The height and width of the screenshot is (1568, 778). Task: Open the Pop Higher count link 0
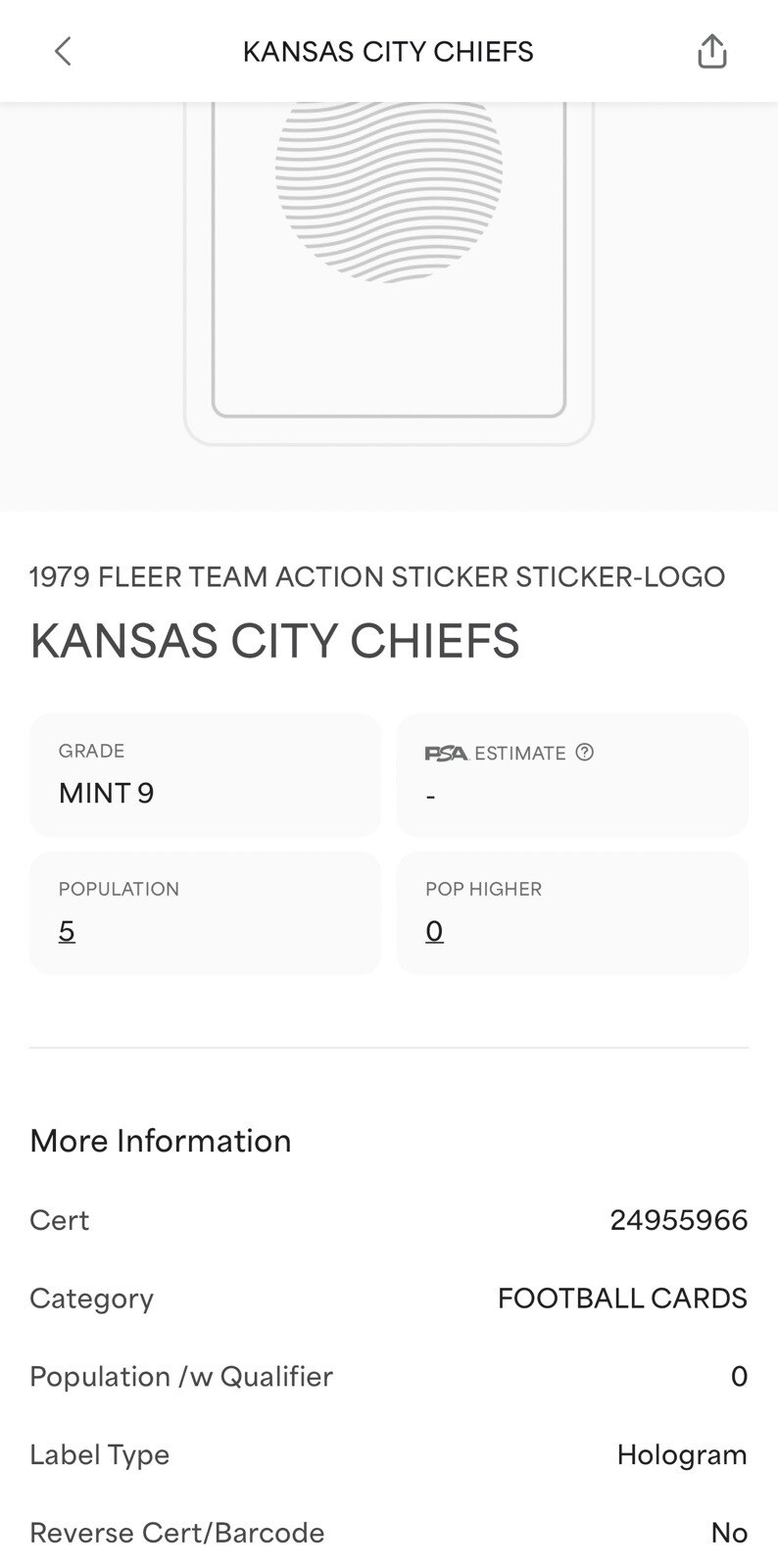coord(434,931)
